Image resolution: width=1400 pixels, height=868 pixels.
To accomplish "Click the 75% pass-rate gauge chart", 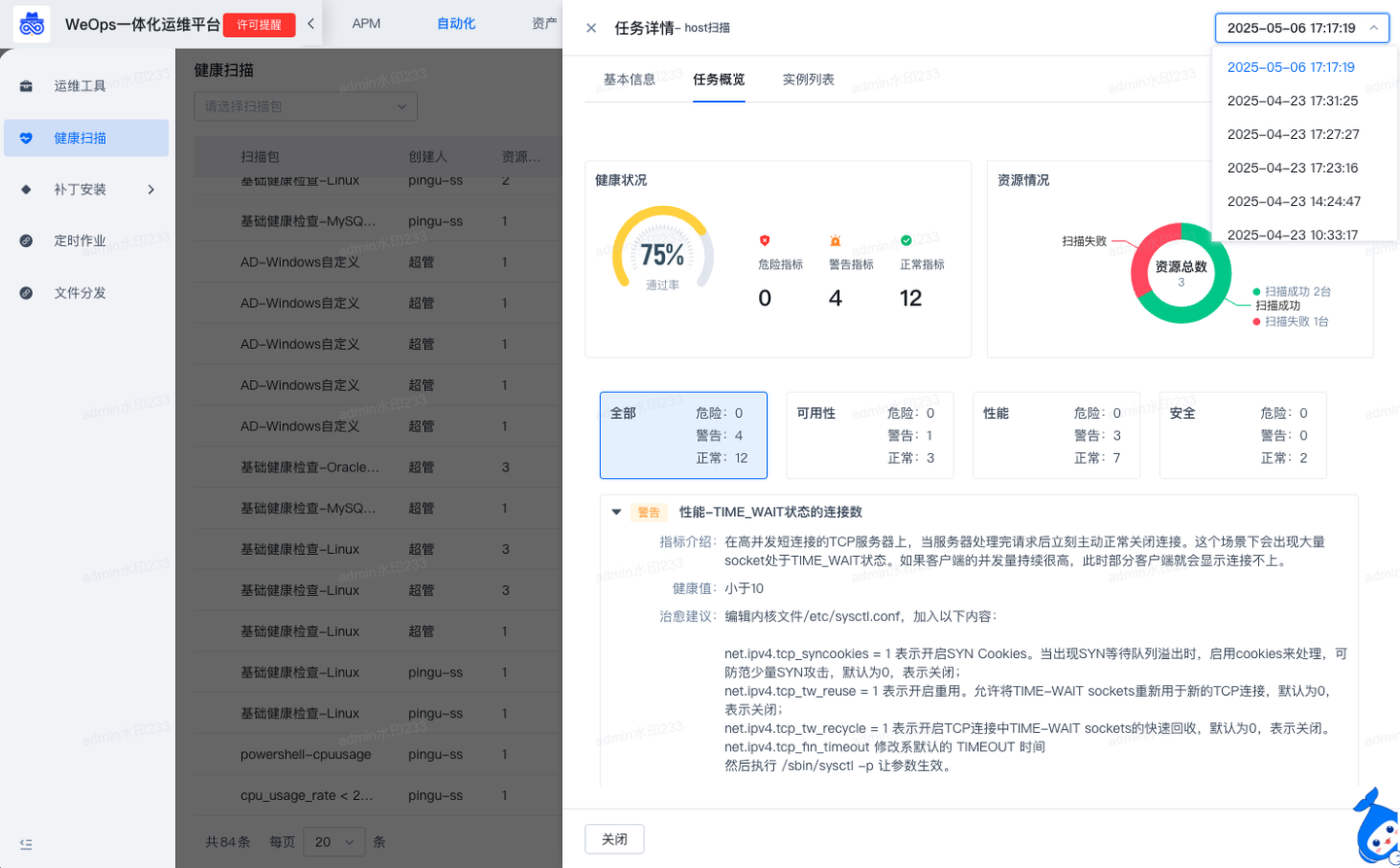I will (x=661, y=256).
